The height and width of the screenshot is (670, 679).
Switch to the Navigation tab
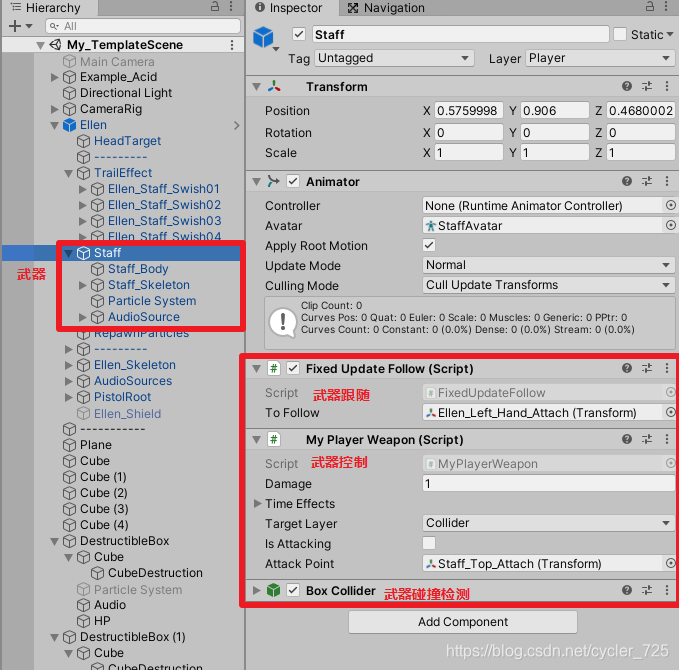(386, 8)
